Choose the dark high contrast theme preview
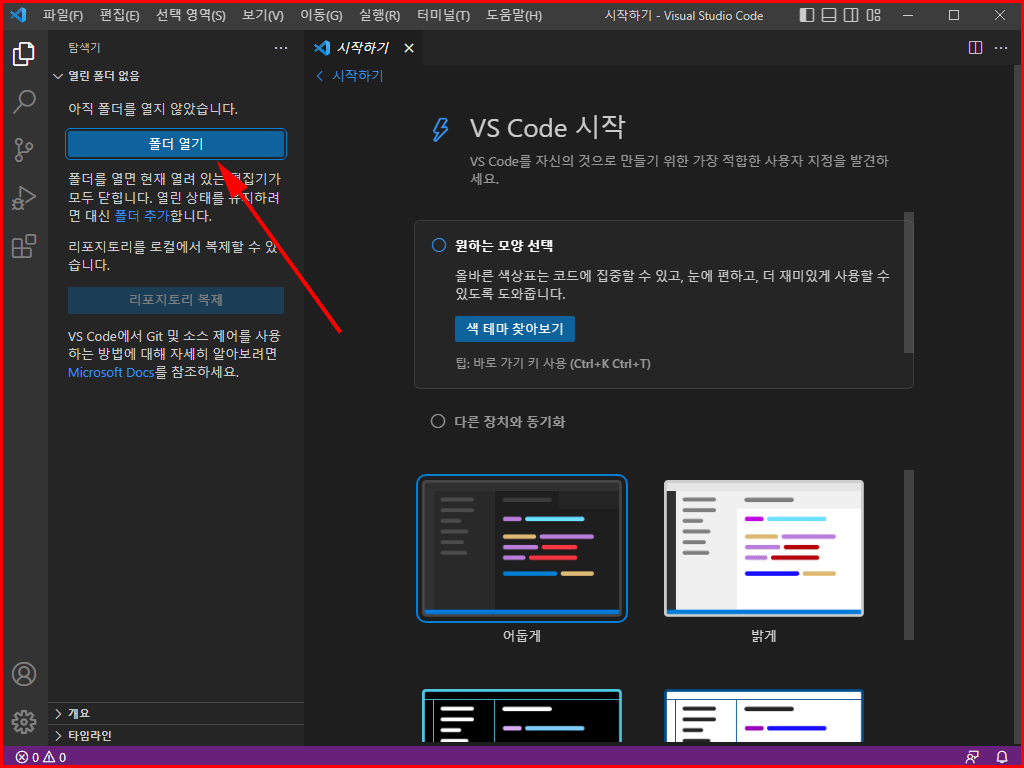Screen dimensions: 1024x768 (x=522, y=716)
